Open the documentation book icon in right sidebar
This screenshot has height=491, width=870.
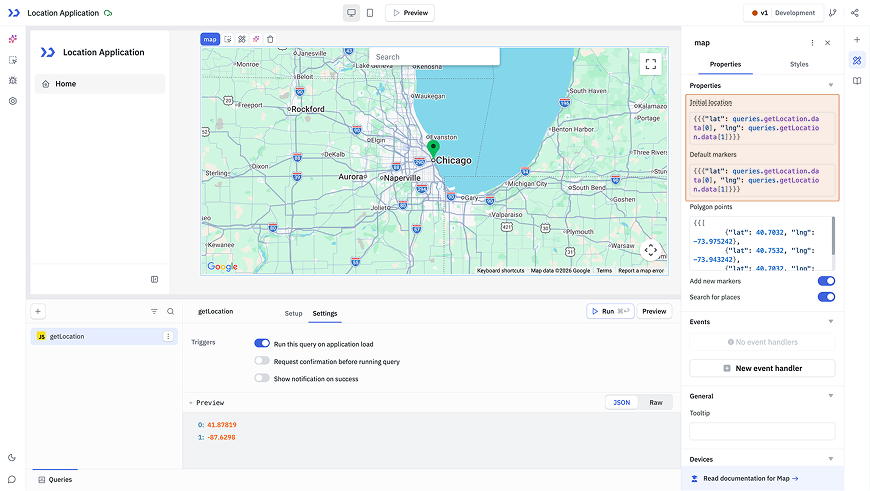pos(857,81)
